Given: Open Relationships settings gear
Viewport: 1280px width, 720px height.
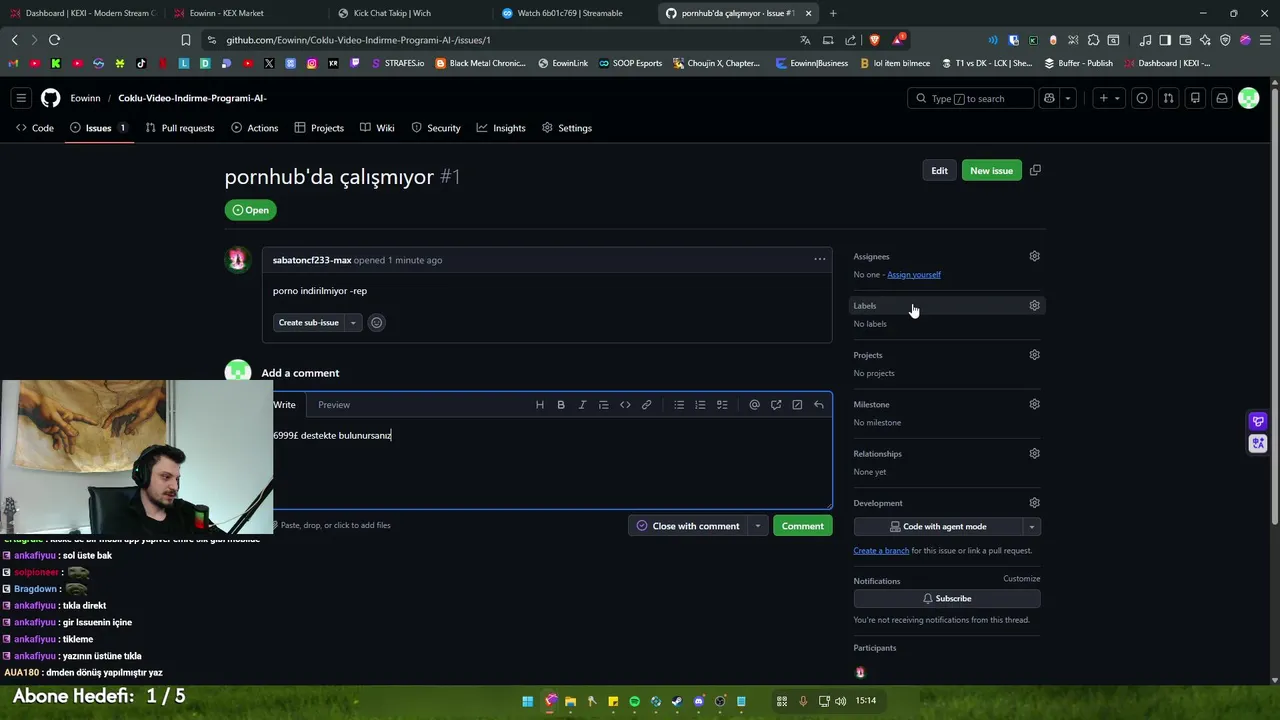Looking at the screenshot, I should 1034,453.
